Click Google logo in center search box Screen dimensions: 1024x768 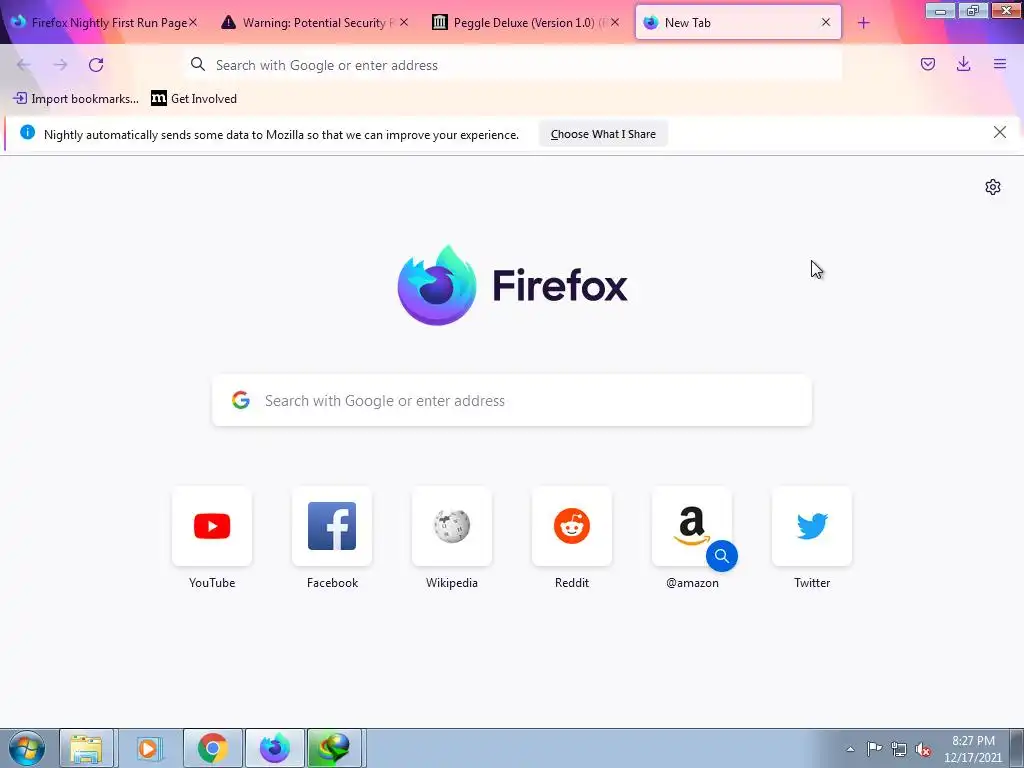[x=241, y=400]
